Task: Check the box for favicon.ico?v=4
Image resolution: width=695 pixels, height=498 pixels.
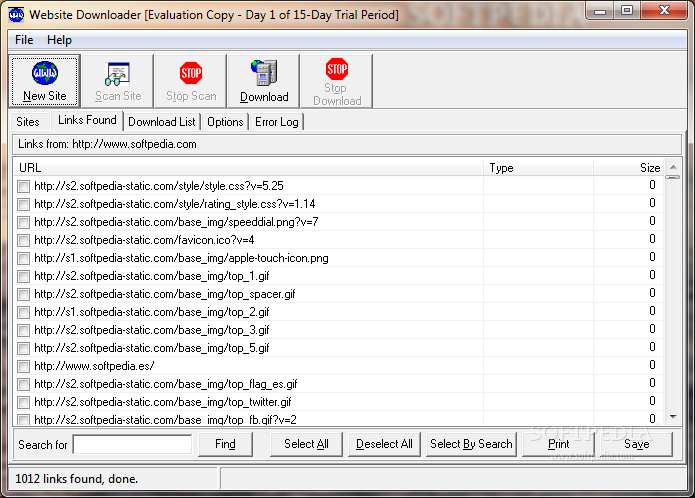Action: (23, 241)
